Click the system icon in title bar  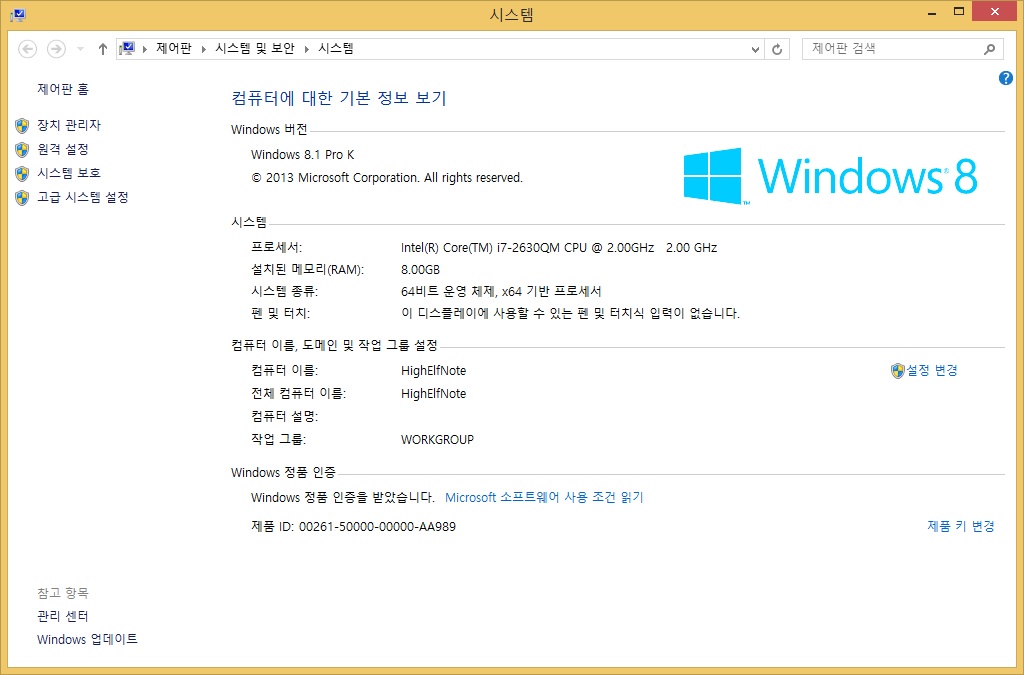click(18, 14)
